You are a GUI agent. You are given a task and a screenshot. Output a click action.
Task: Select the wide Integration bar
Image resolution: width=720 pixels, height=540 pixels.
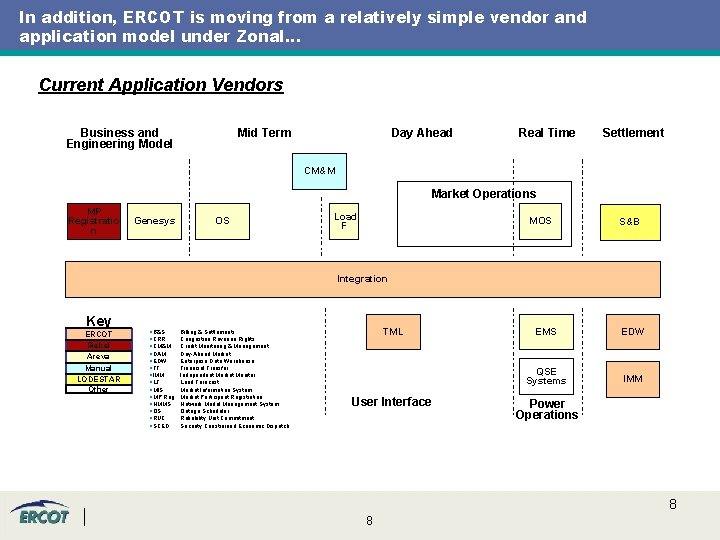point(363,279)
